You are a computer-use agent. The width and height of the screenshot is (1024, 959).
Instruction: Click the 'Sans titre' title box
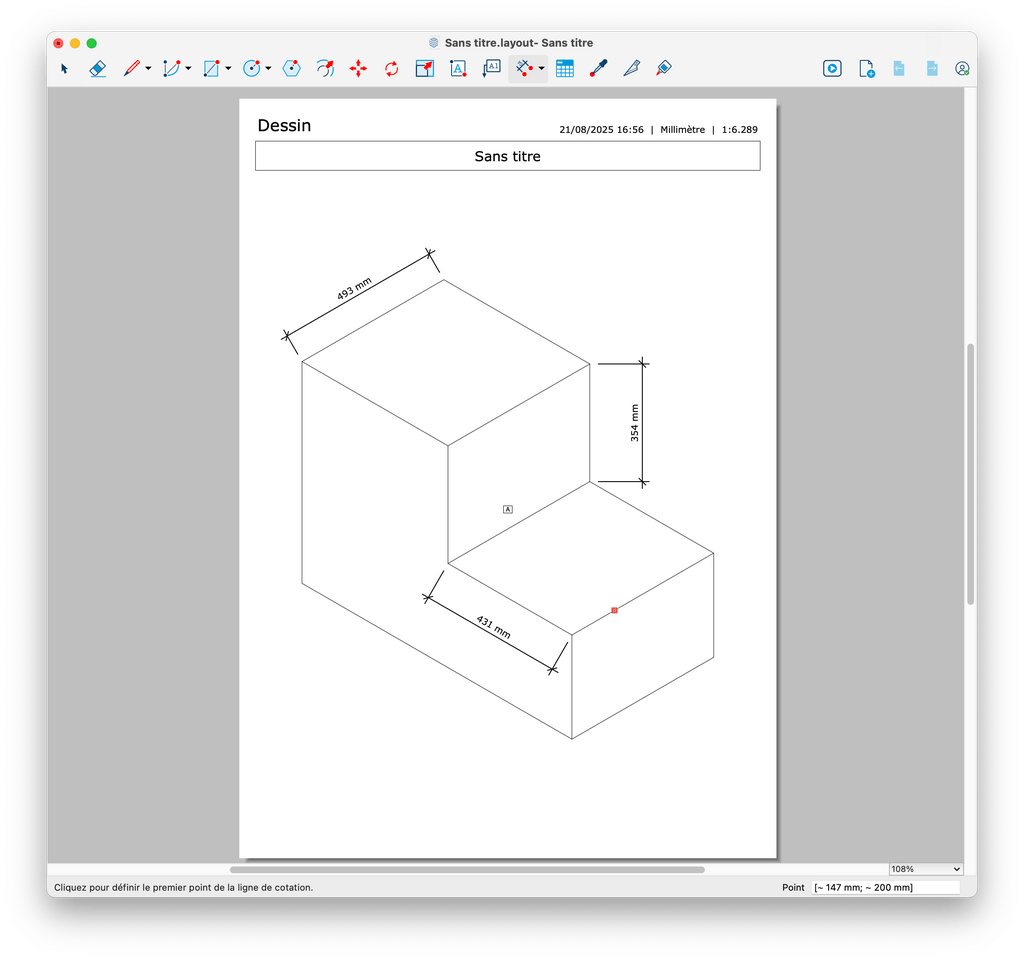507,156
